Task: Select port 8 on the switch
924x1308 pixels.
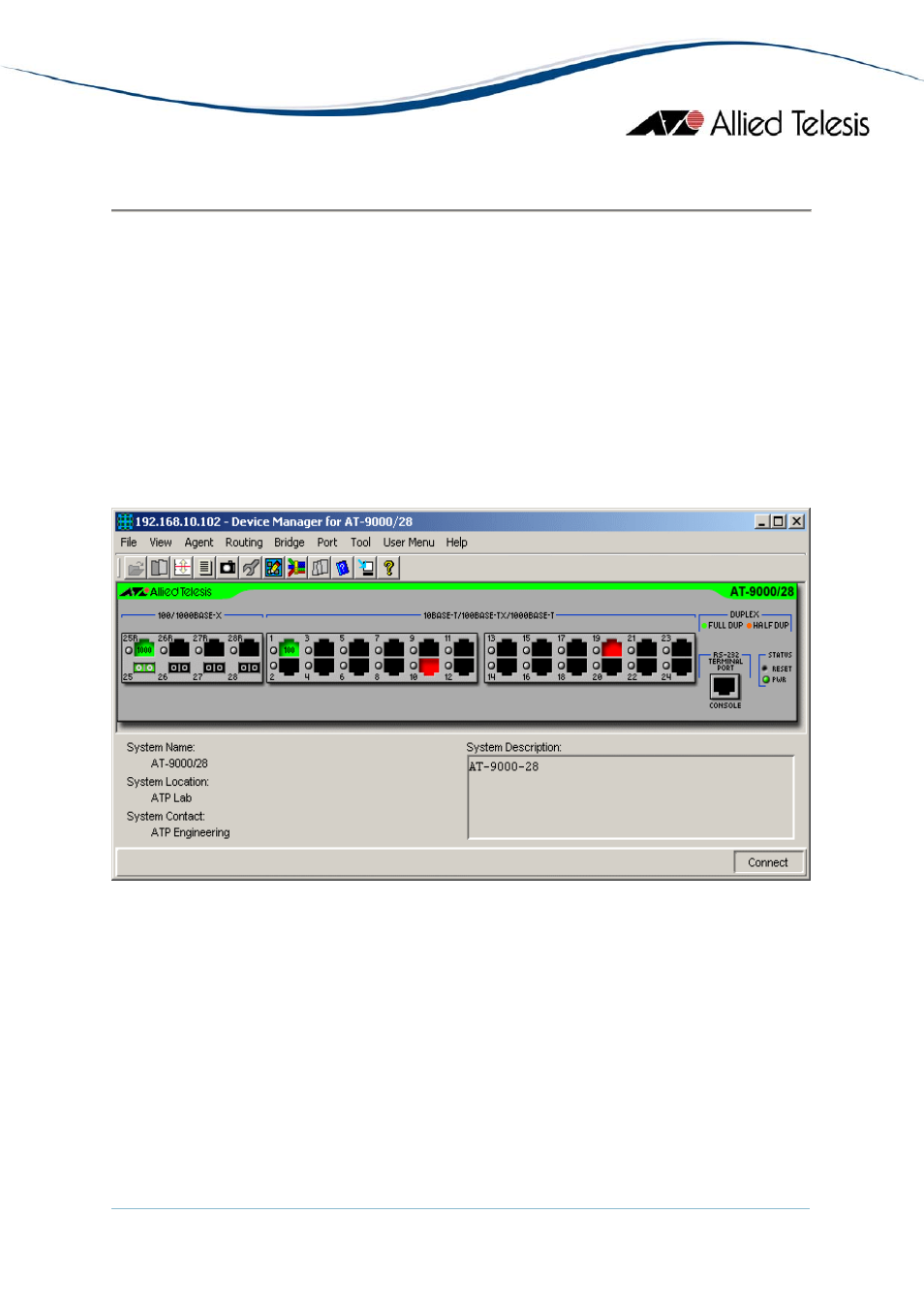Action: tap(393, 666)
